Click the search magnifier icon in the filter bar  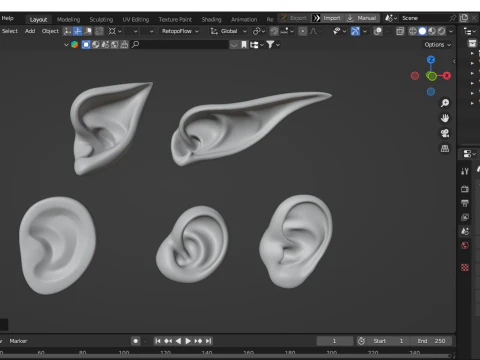click(135, 44)
